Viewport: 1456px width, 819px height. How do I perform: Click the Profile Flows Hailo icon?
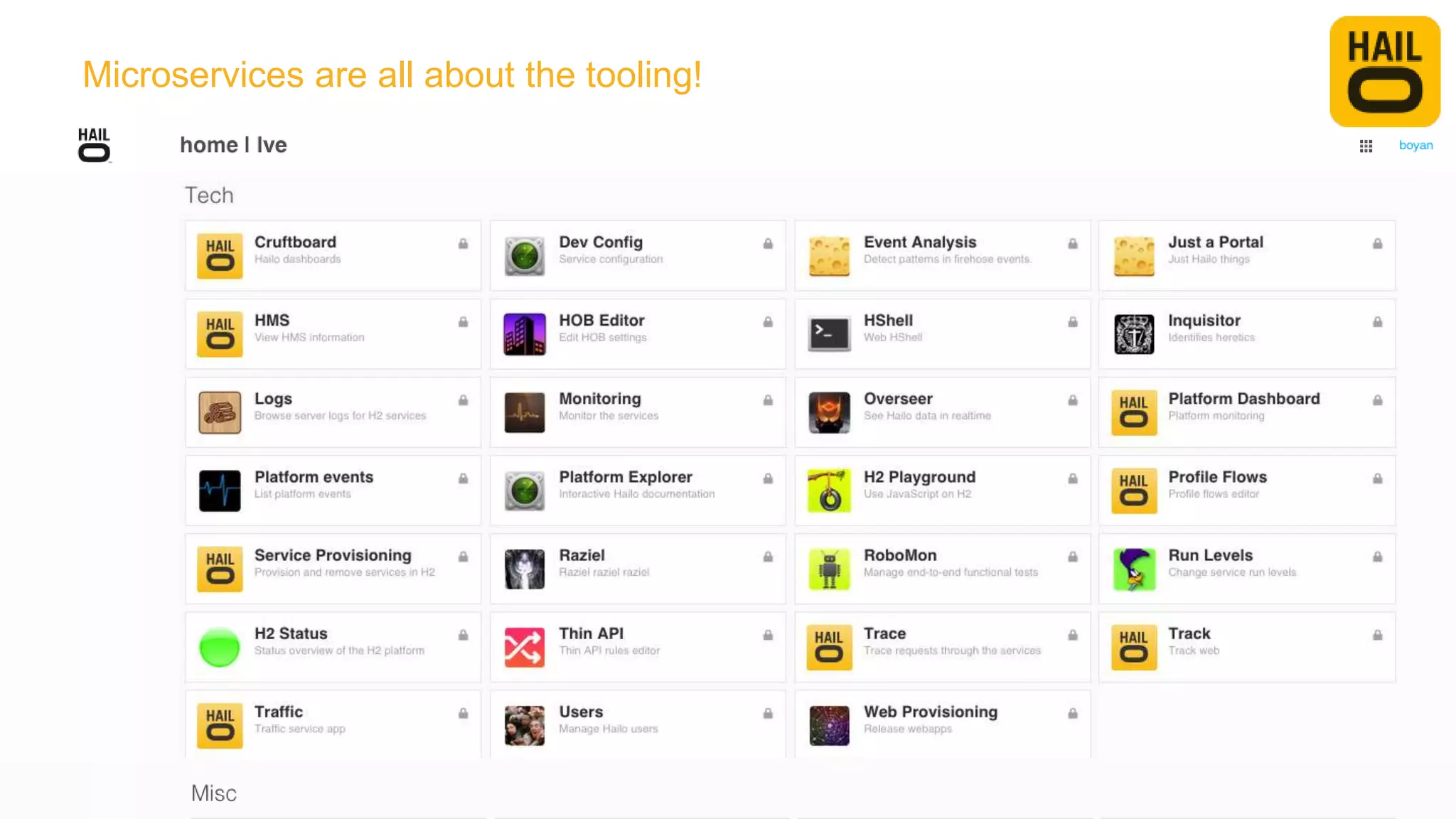pos(1134,491)
